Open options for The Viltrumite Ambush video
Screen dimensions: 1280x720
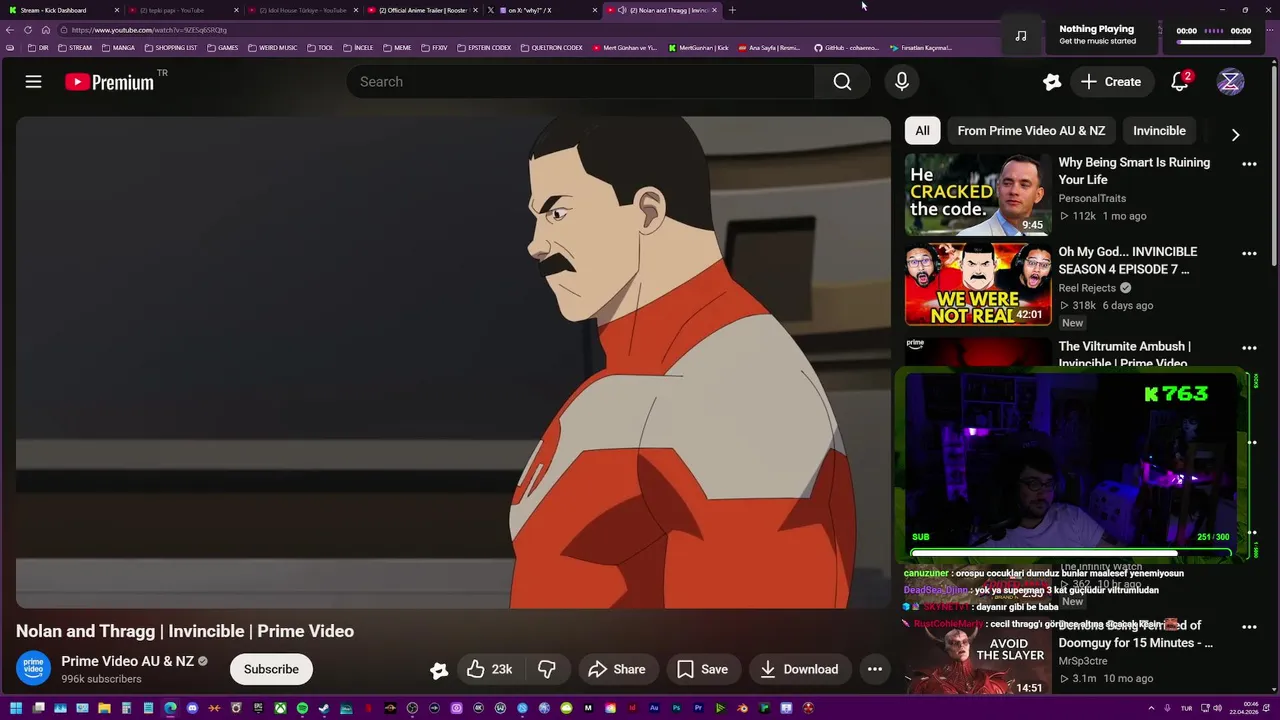click(1249, 348)
